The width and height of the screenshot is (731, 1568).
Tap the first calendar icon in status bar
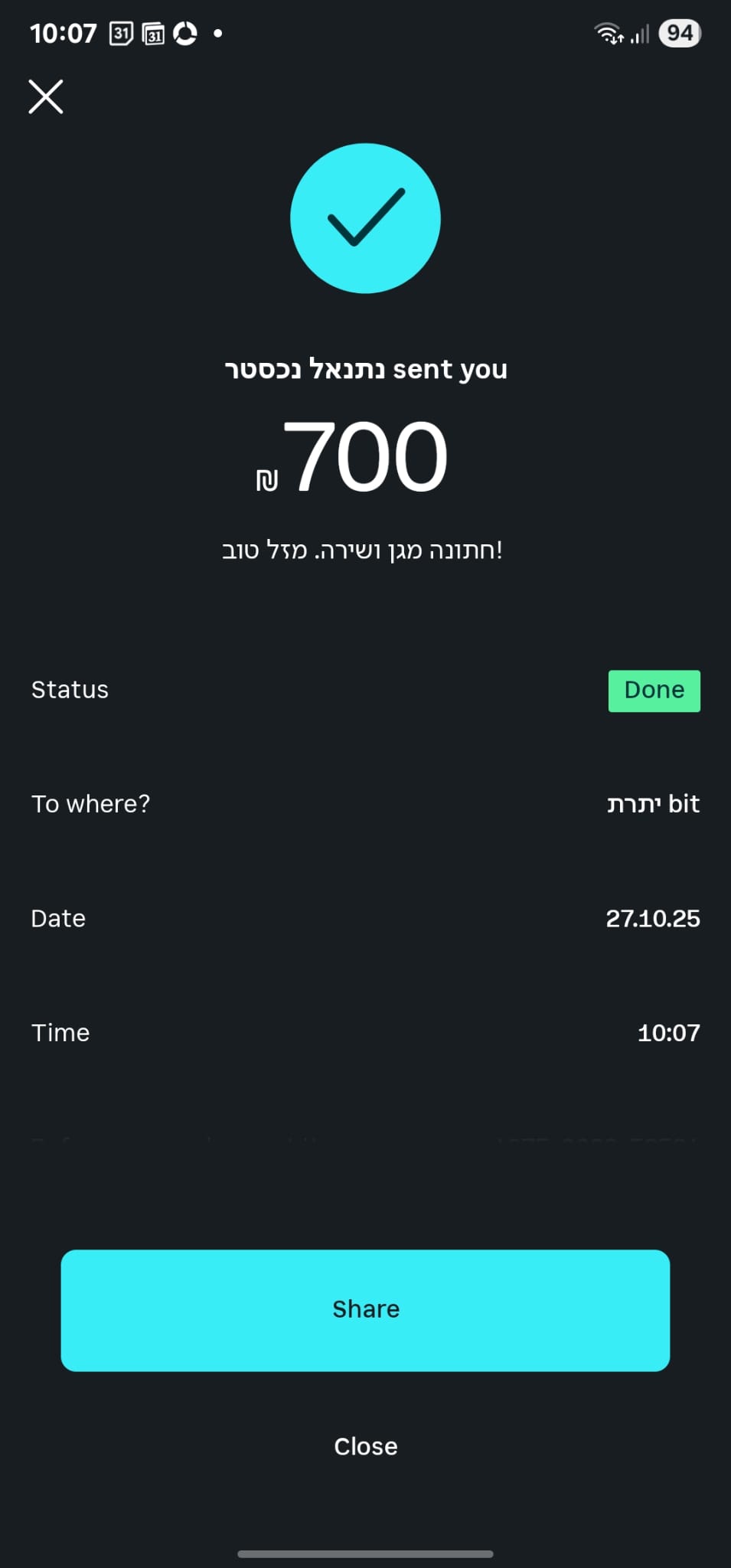click(x=121, y=34)
